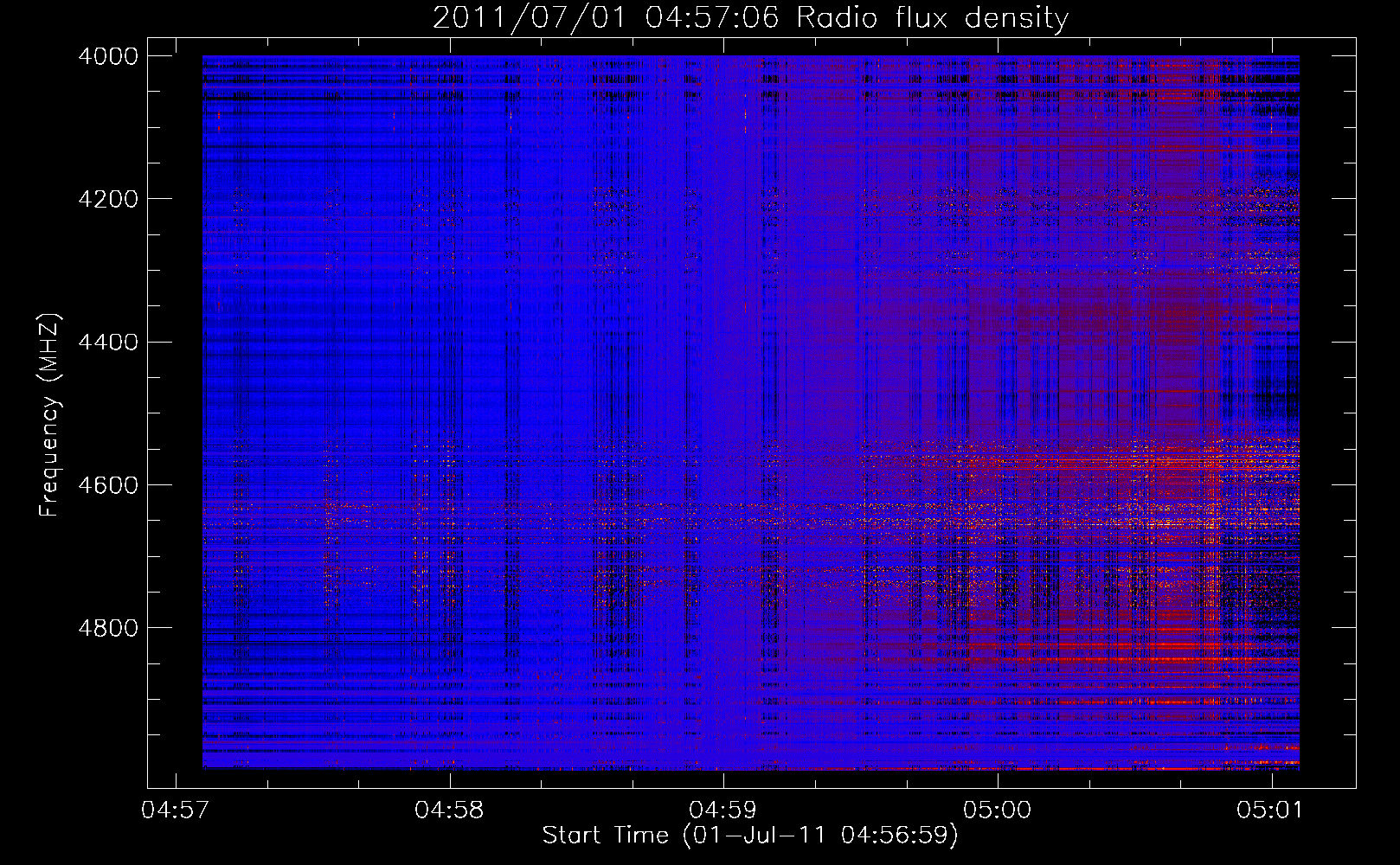The image size is (1400, 865).
Task: Click the 05:00 time tick label
Action: pyautogui.click(x=998, y=811)
